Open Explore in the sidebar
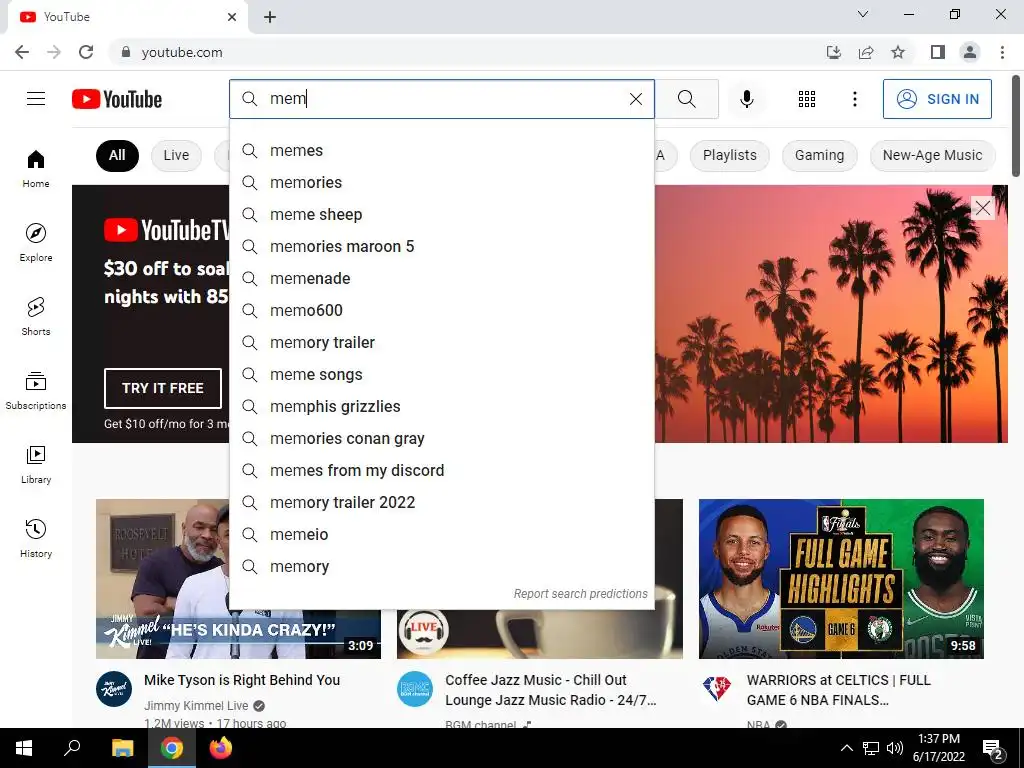 pyautogui.click(x=36, y=242)
